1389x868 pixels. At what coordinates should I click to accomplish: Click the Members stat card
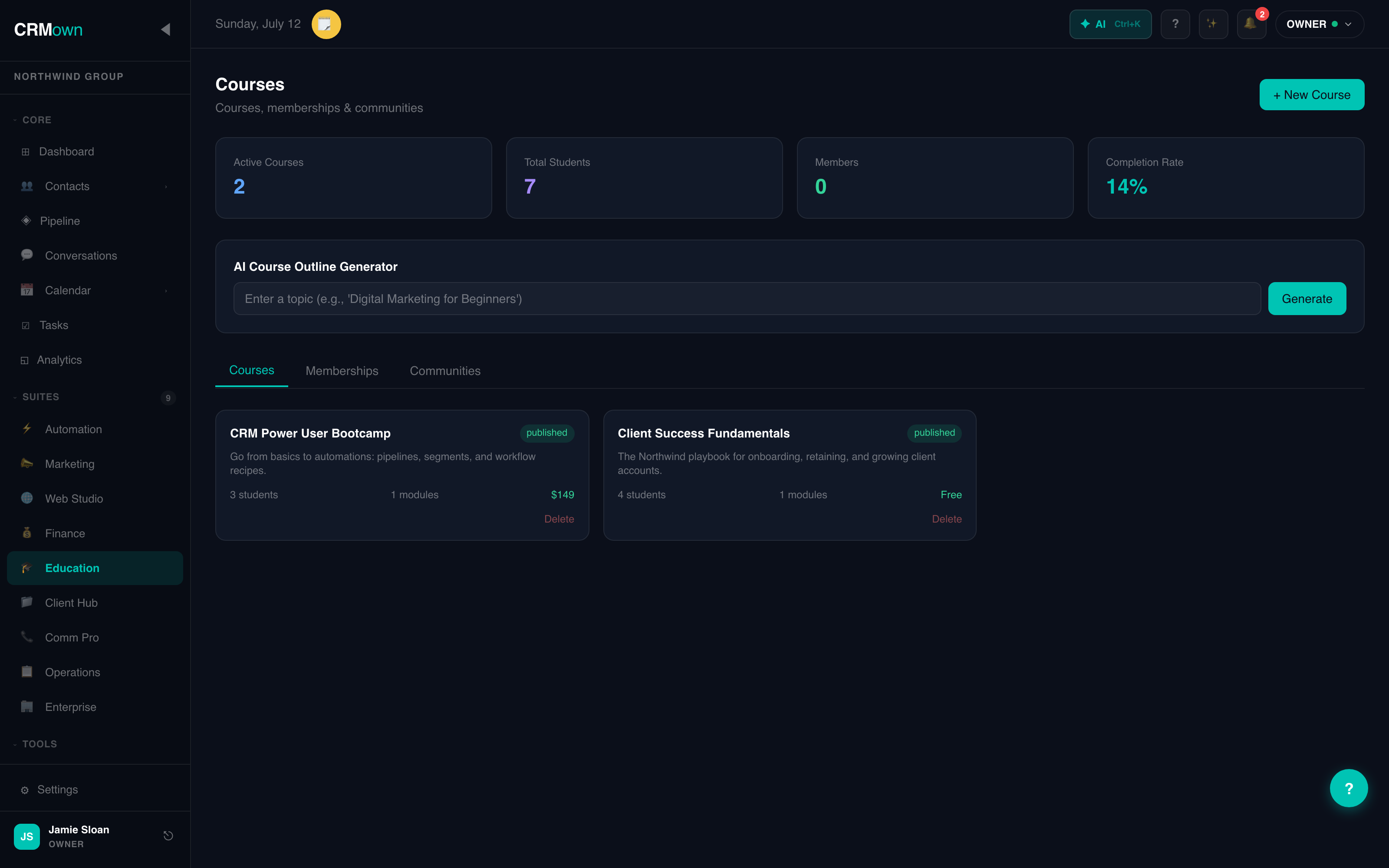coord(935,178)
